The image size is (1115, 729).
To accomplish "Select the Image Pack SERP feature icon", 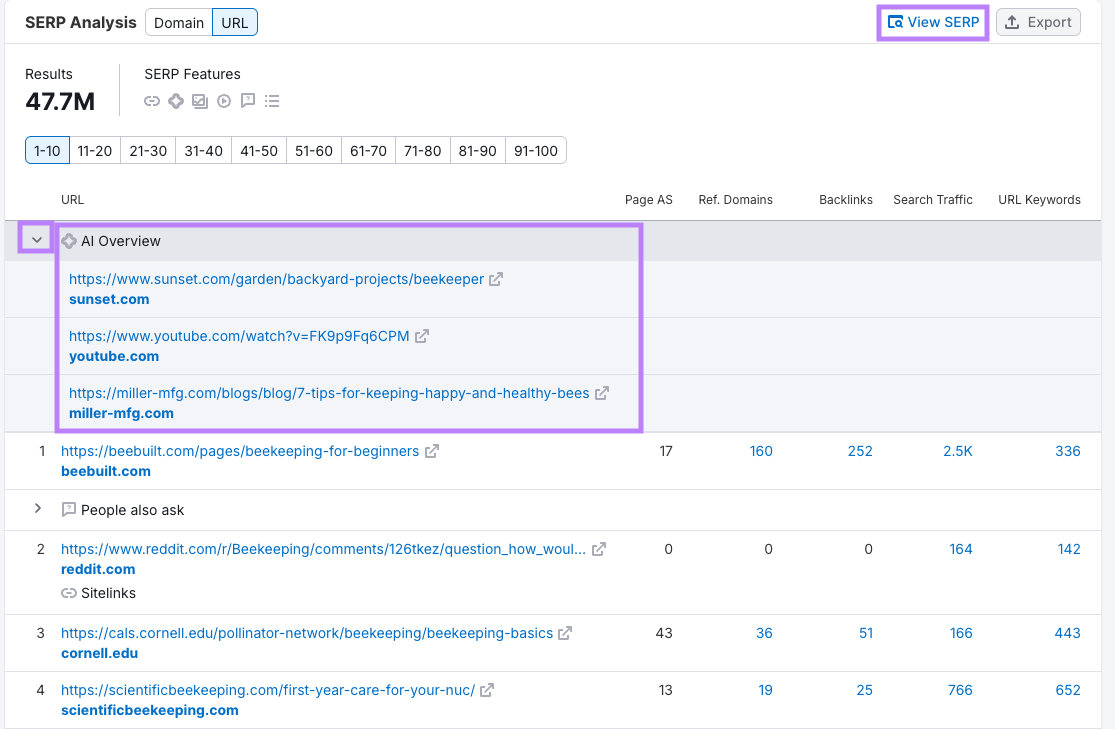I will point(200,100).
